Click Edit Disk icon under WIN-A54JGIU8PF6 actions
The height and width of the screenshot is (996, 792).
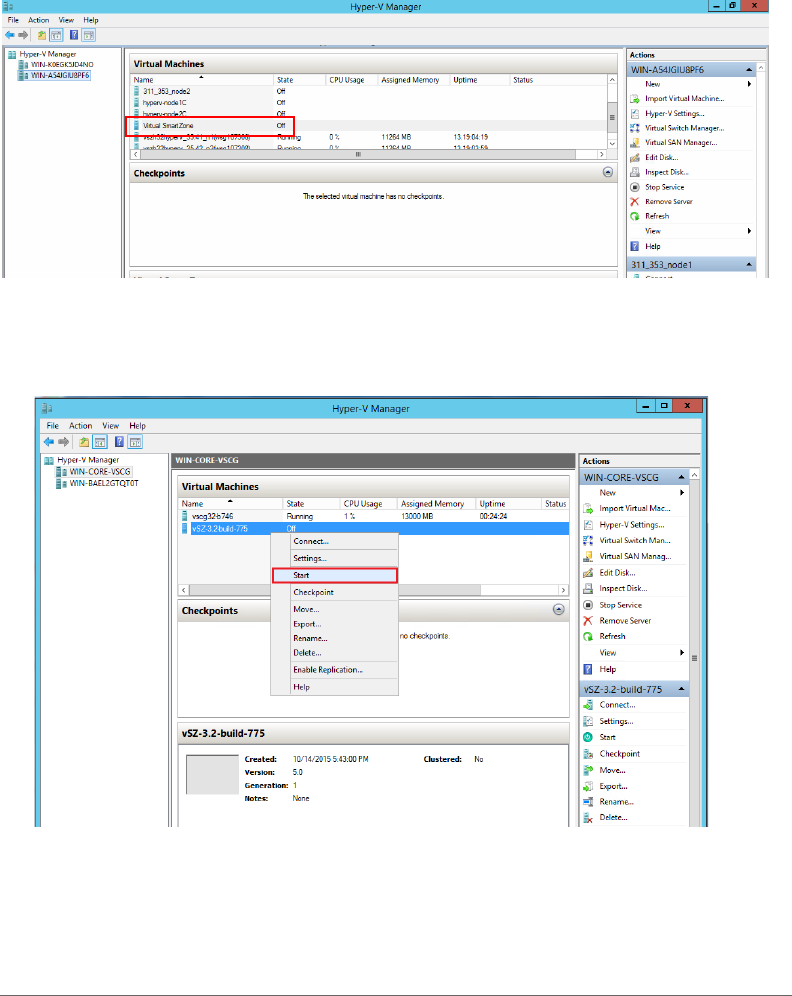pyautogui.click(x=634, y=158)
